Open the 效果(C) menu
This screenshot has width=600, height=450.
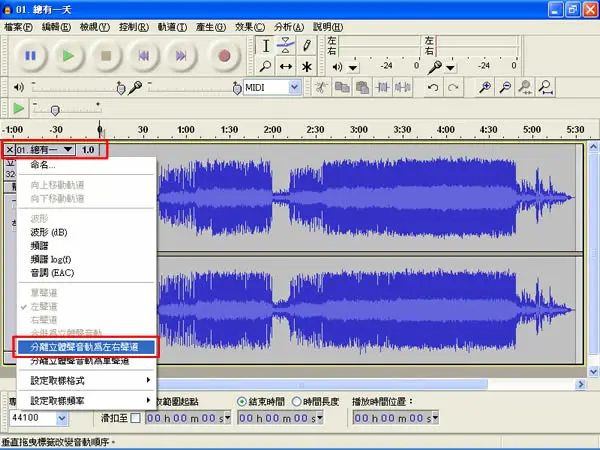click(x=249, y=27)
